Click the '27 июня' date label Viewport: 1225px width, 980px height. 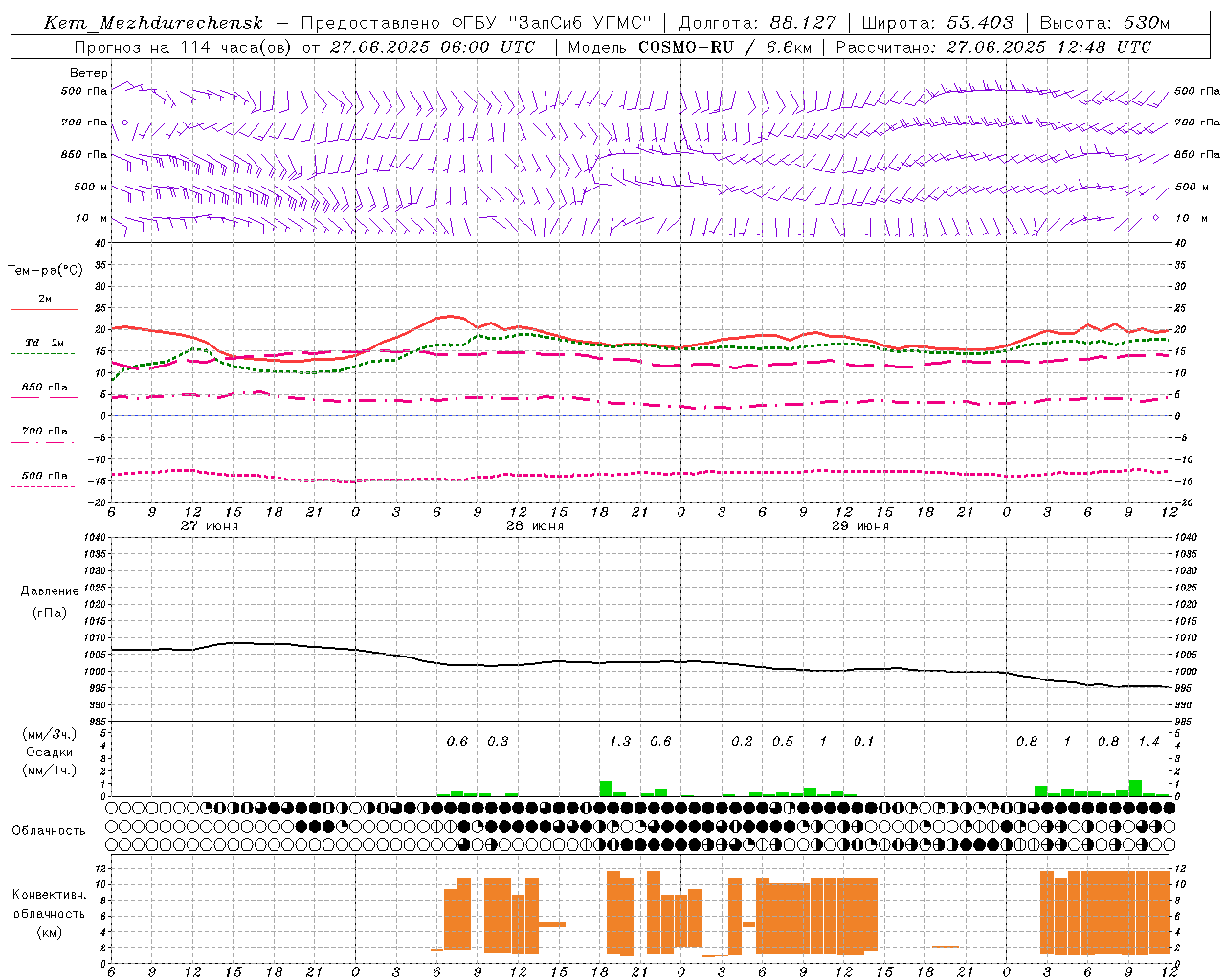[209, 526]
